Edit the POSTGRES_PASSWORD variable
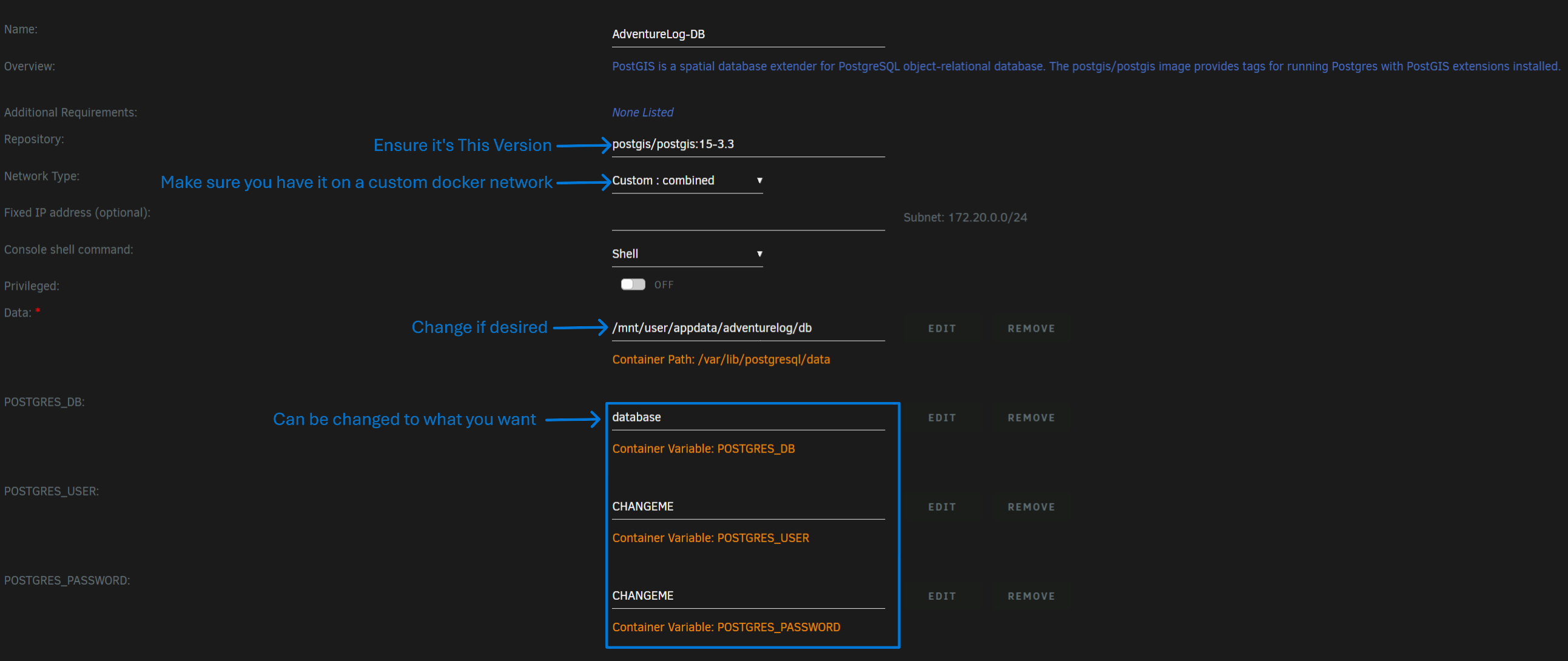The image size is (1568, 661). click(x=941, y=596)
